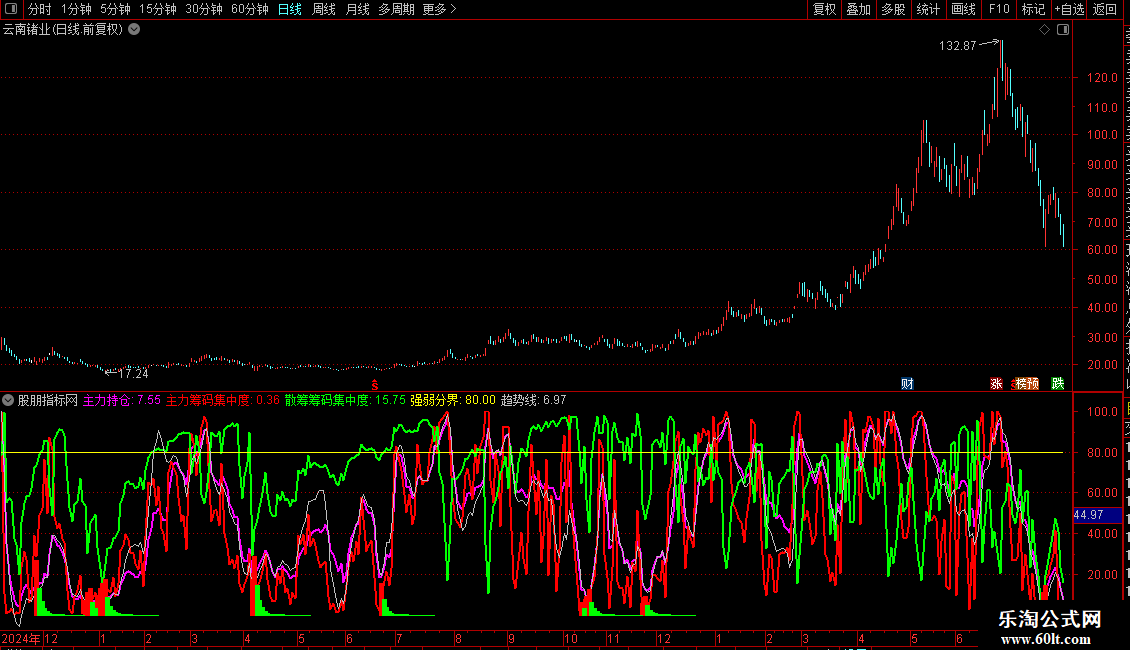The image size is (1130, 650).
Task: Switch to 60分钟 period
Action: click(x=250, y=9)
